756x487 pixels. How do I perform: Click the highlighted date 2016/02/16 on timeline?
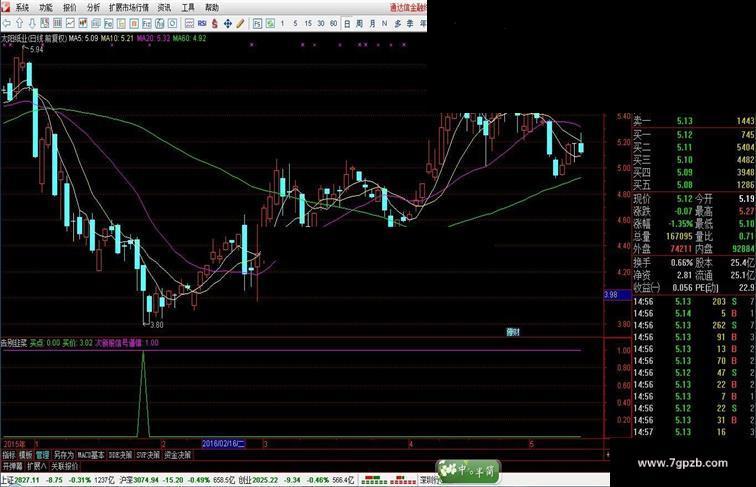(224, 444)
